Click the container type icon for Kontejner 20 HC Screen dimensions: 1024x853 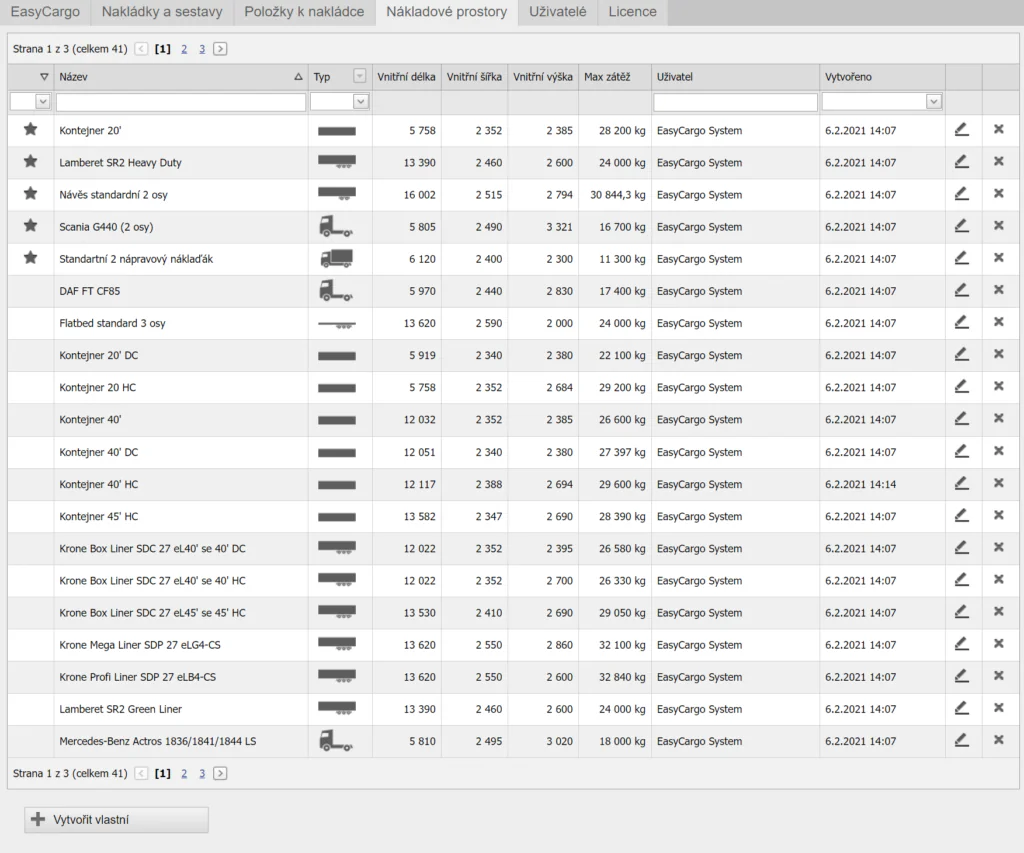(x=336, y=388)
